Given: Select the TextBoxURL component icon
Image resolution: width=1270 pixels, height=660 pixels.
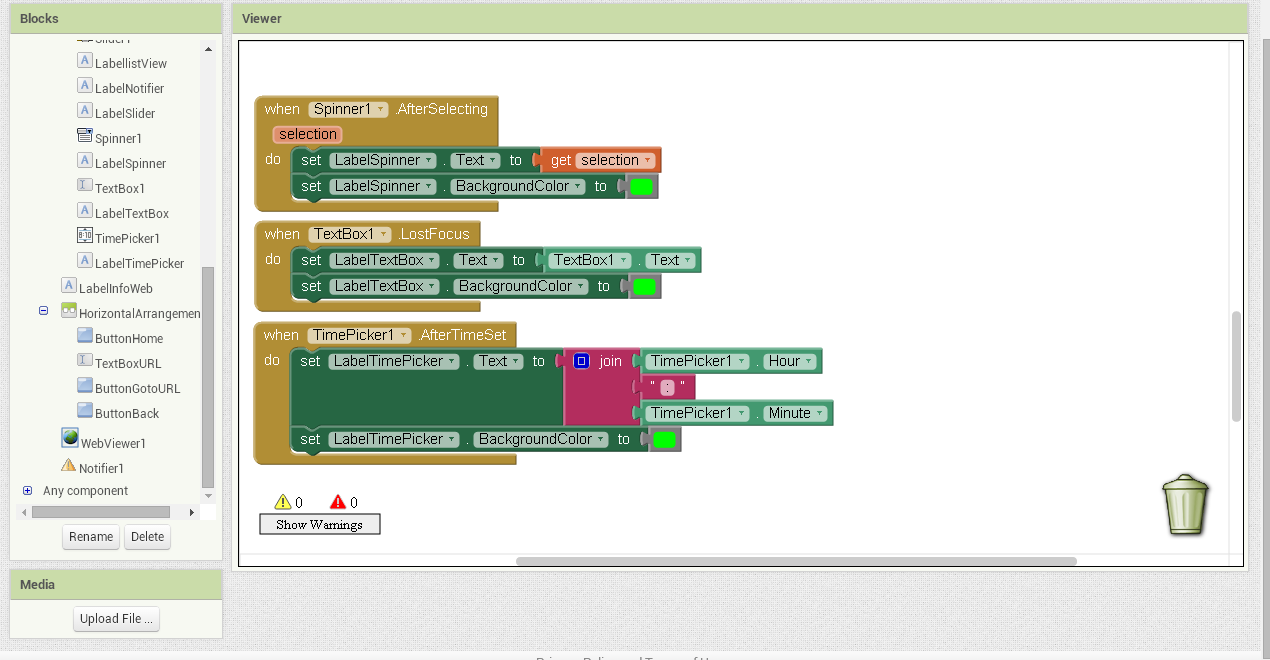Looking at the screenshot, I should tap(85, 361).
